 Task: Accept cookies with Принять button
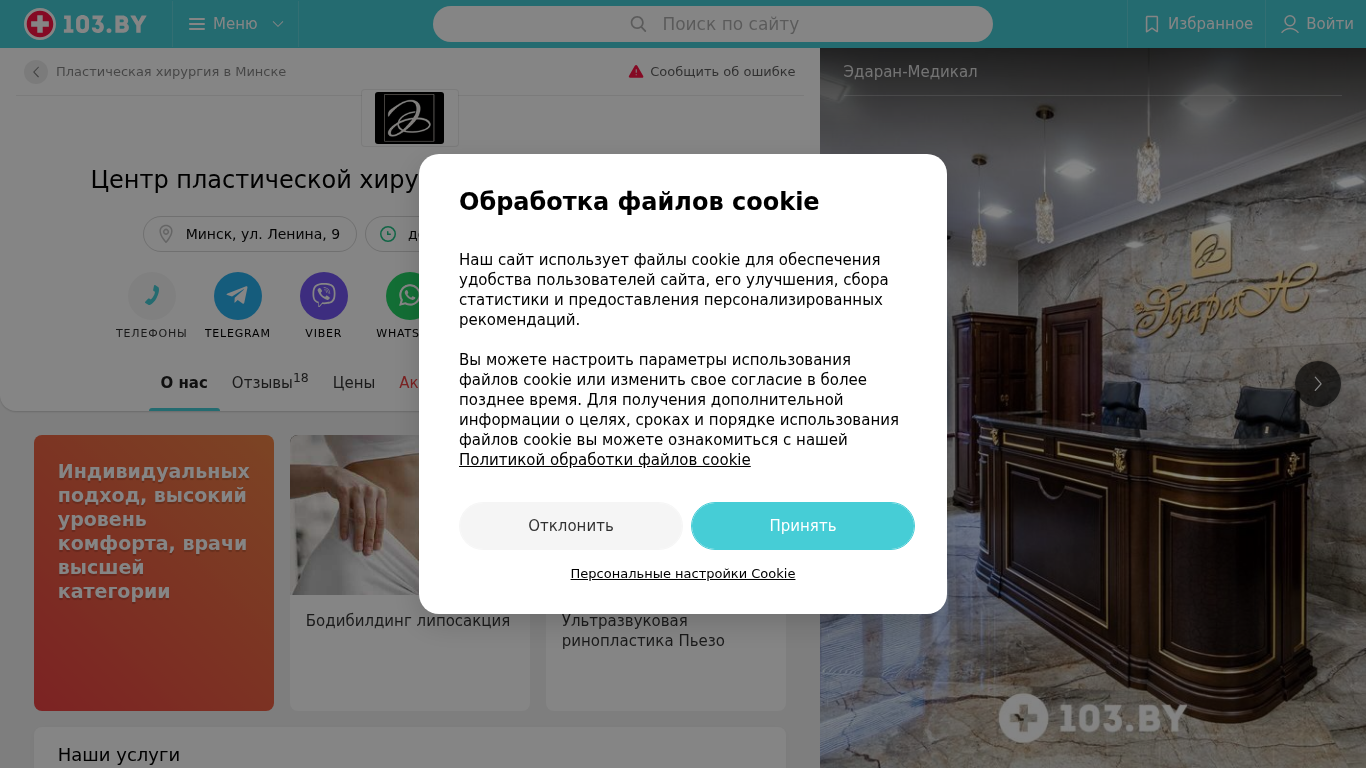(x=803, y=526)
